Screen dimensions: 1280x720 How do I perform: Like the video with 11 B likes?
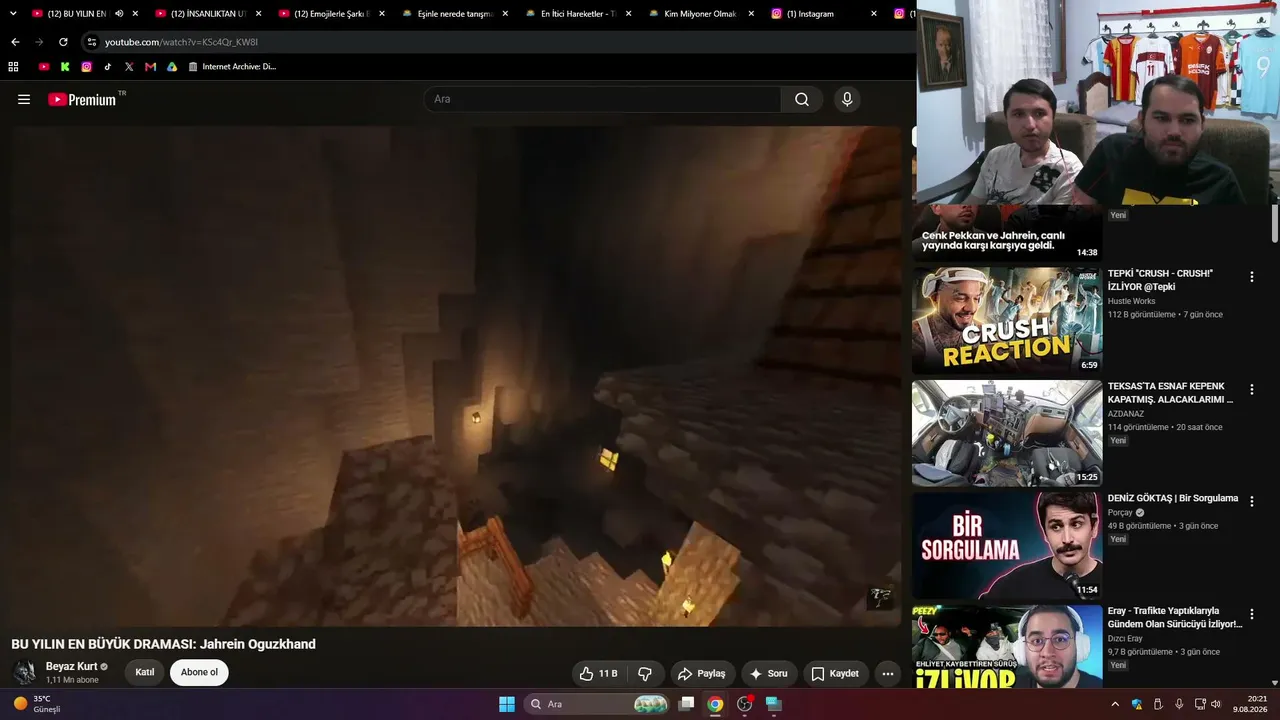(599, 674)
